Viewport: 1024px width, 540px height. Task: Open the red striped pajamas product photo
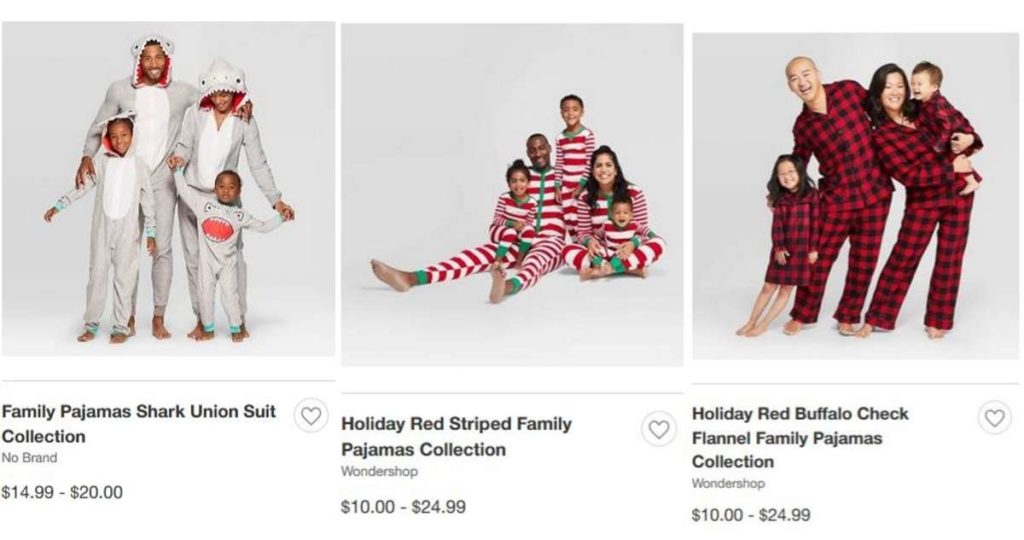512,195
